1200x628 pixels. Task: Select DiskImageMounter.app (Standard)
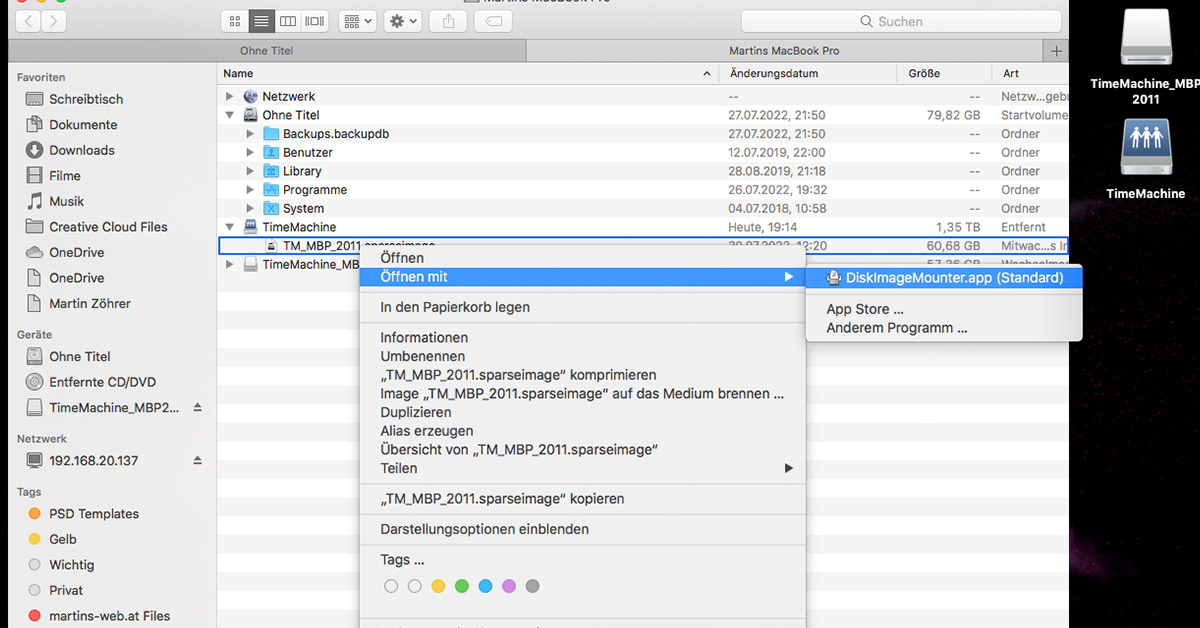(x=943, y=277)
